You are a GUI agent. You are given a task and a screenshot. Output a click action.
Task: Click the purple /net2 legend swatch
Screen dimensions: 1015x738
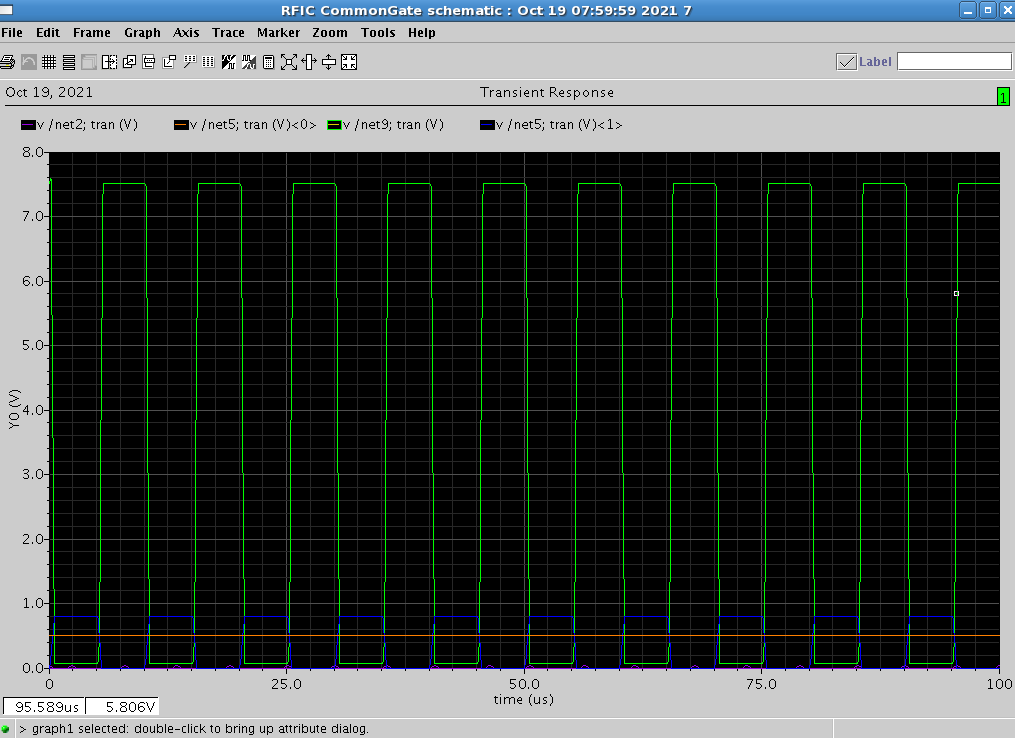[28, 125]
